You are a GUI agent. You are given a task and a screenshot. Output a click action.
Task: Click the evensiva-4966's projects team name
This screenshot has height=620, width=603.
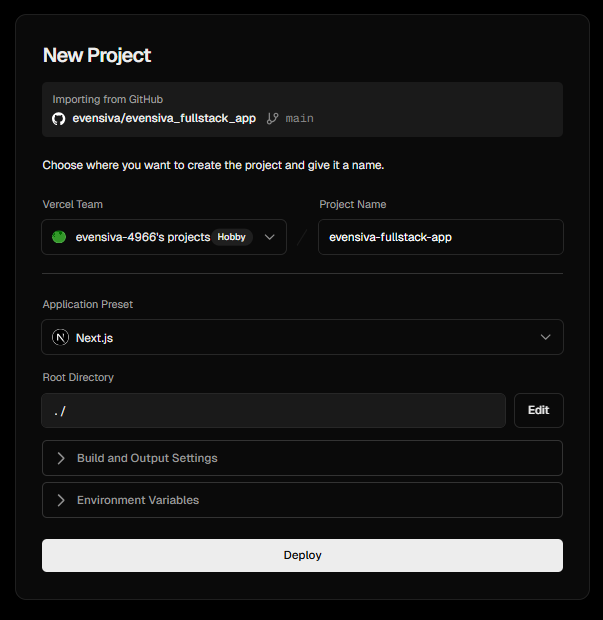point(143,237)
